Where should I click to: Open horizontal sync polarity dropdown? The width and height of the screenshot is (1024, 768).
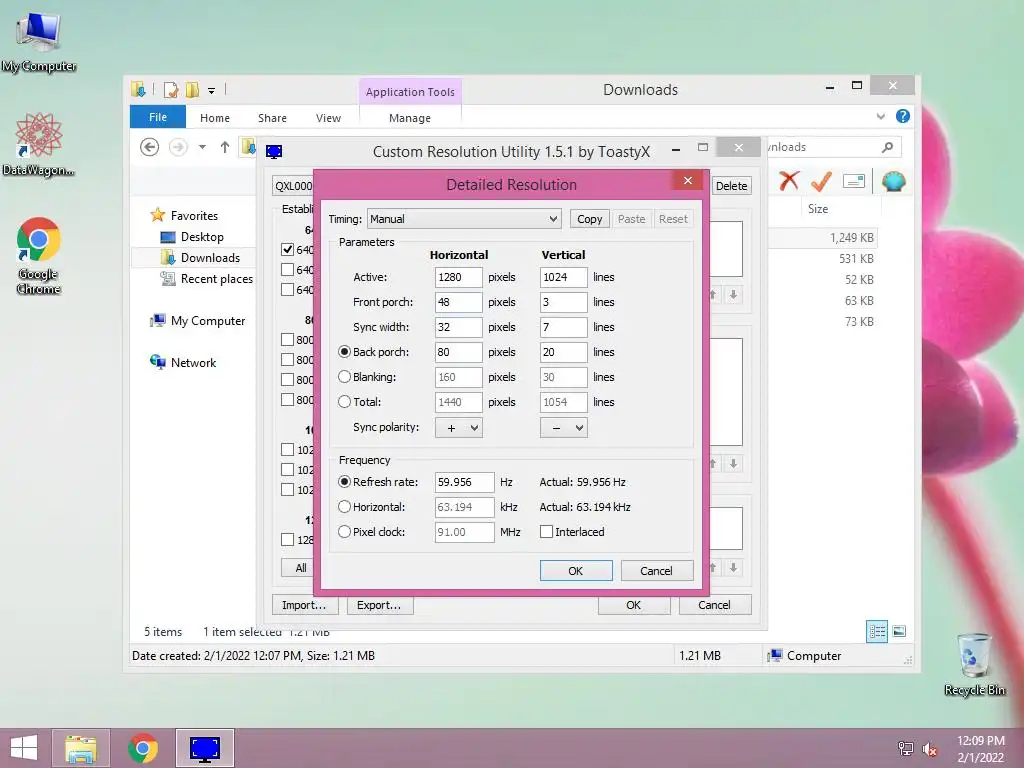click(x=458, y=428)
